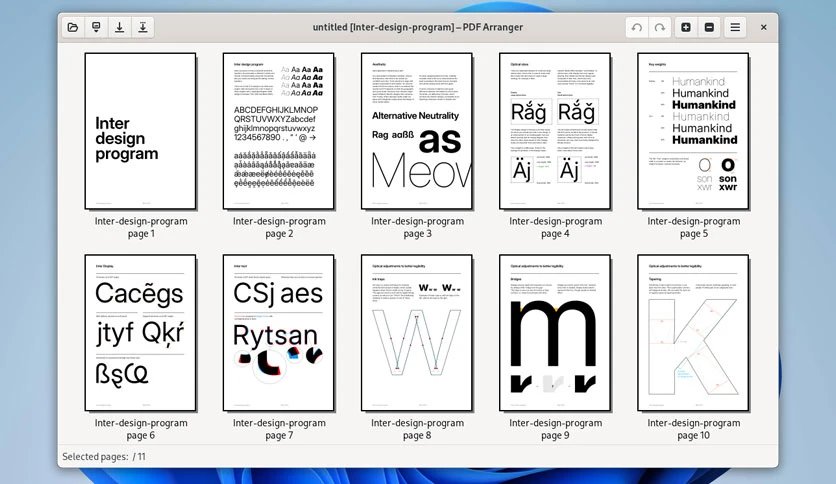The height and width of the screenshot is (484, 836).
Task: Select the page 9 letter m thumbnail
Action: point(554,333)
